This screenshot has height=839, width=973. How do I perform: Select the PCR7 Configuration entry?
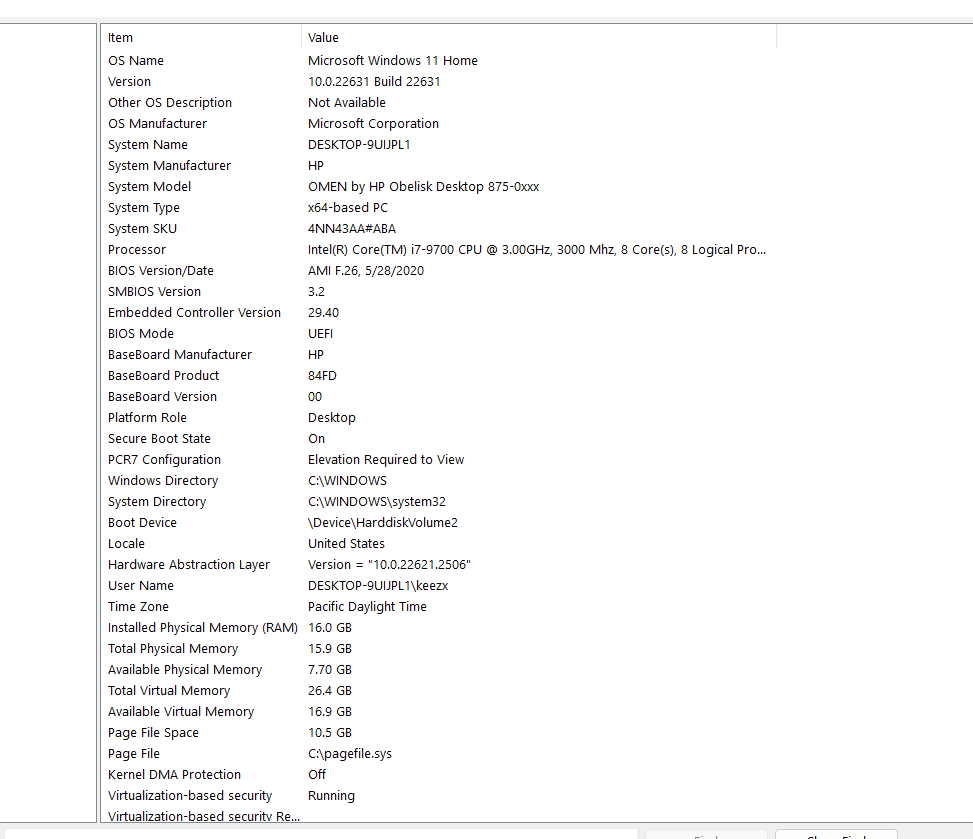click(200, 459)
